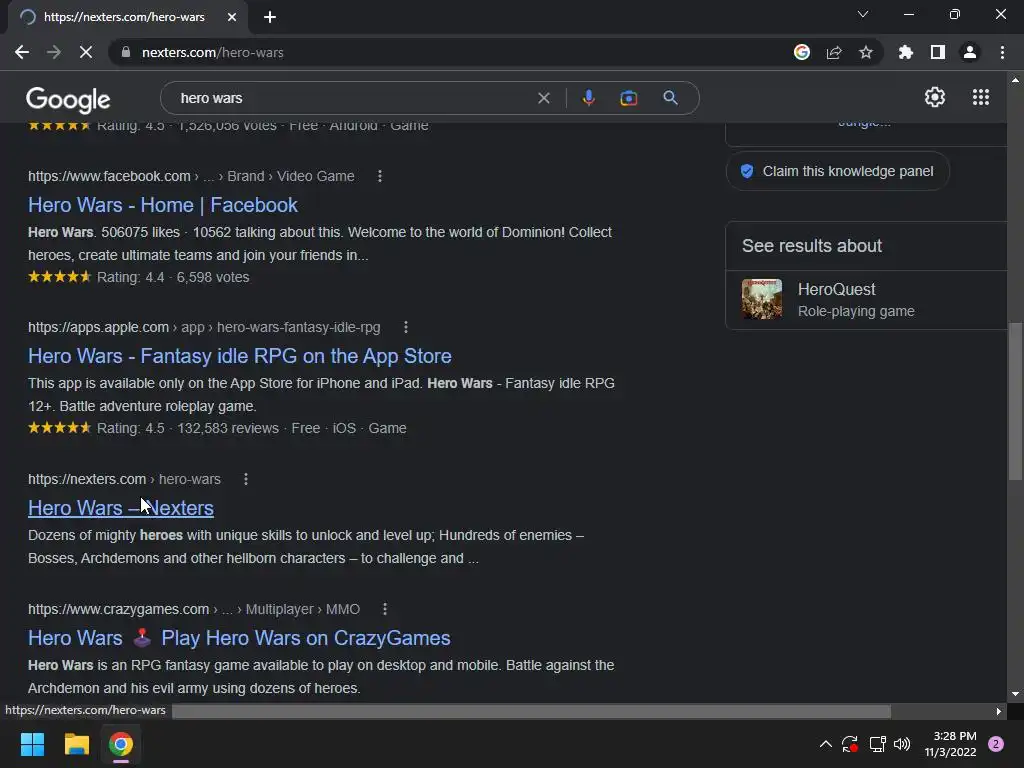Click into the hero wars search field
The image size is (1024, 768).
pos(353,98)
